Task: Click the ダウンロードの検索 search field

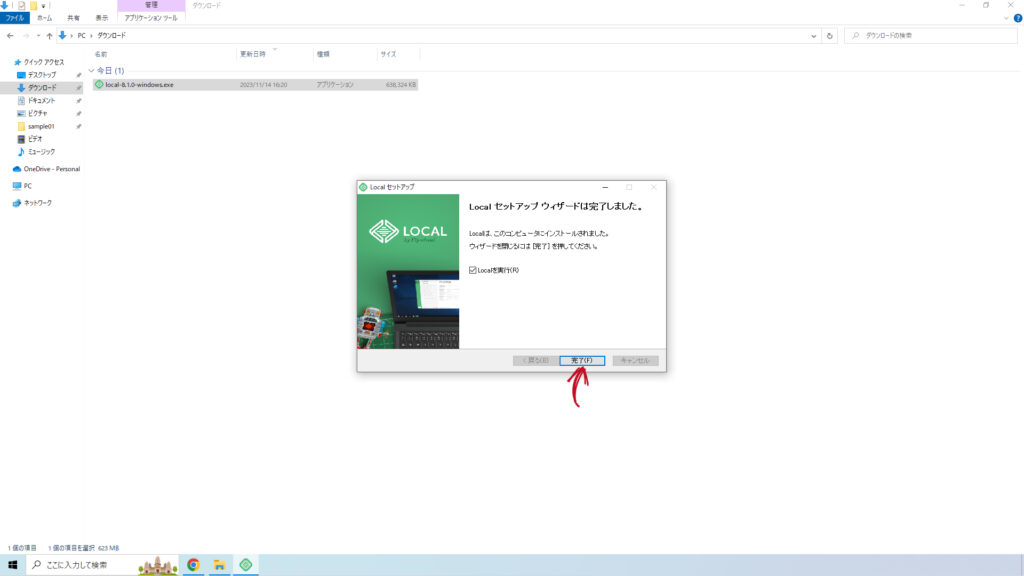Action: pos(931,36)
